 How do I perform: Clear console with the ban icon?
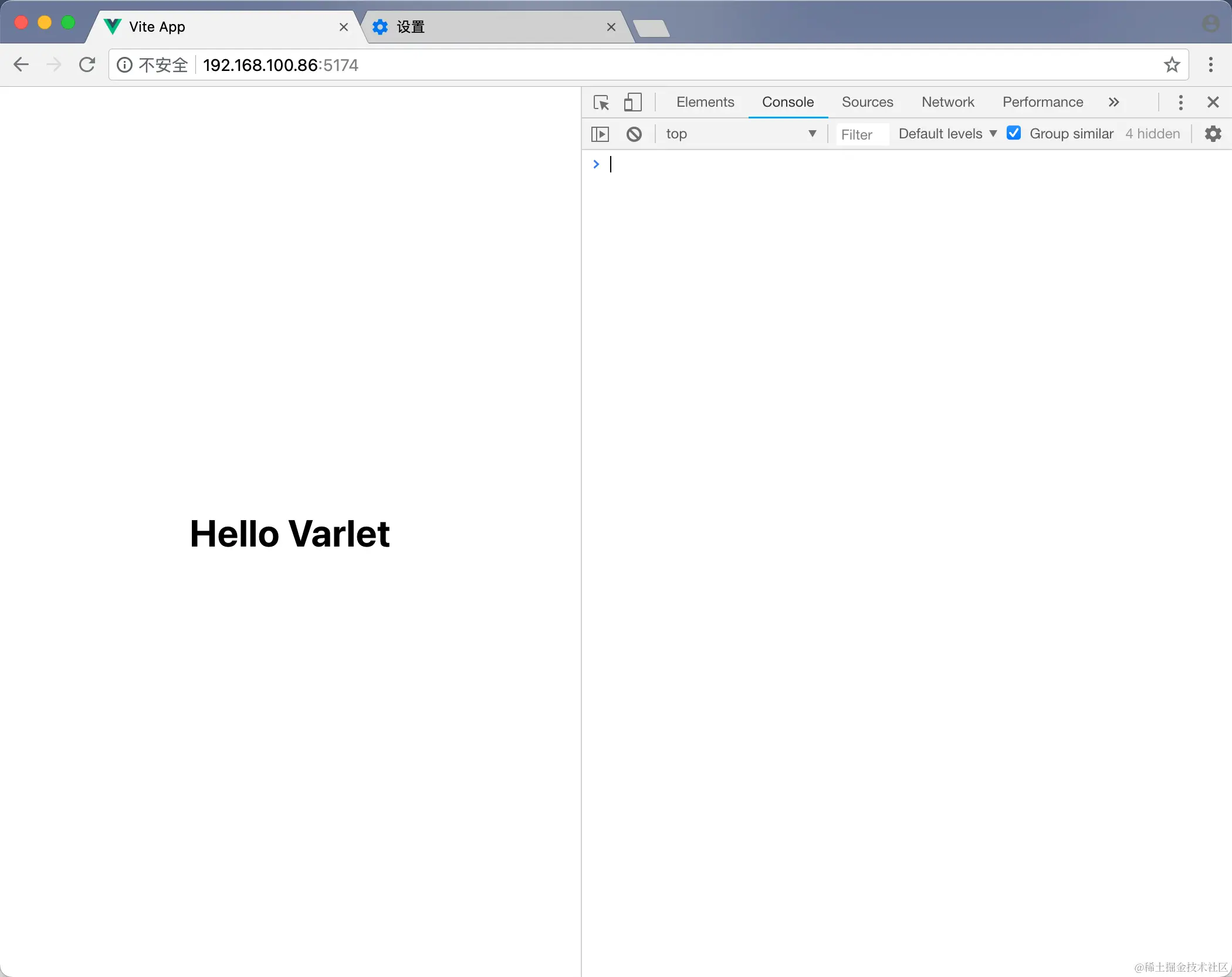tap(634, 134)
